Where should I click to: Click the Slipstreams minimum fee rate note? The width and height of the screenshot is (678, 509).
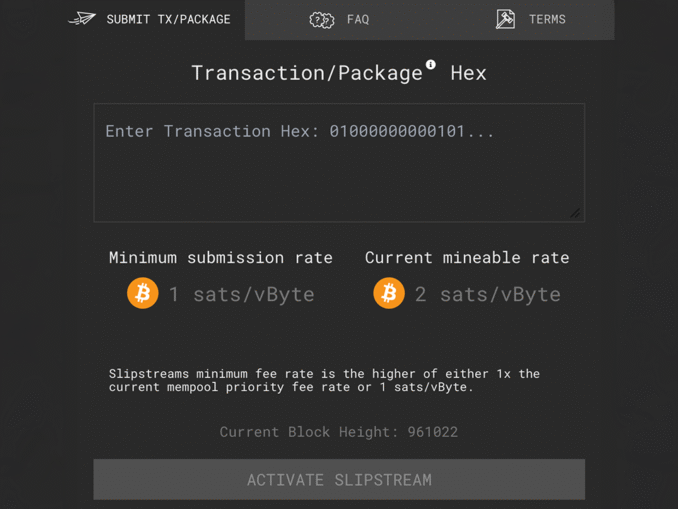324,380
